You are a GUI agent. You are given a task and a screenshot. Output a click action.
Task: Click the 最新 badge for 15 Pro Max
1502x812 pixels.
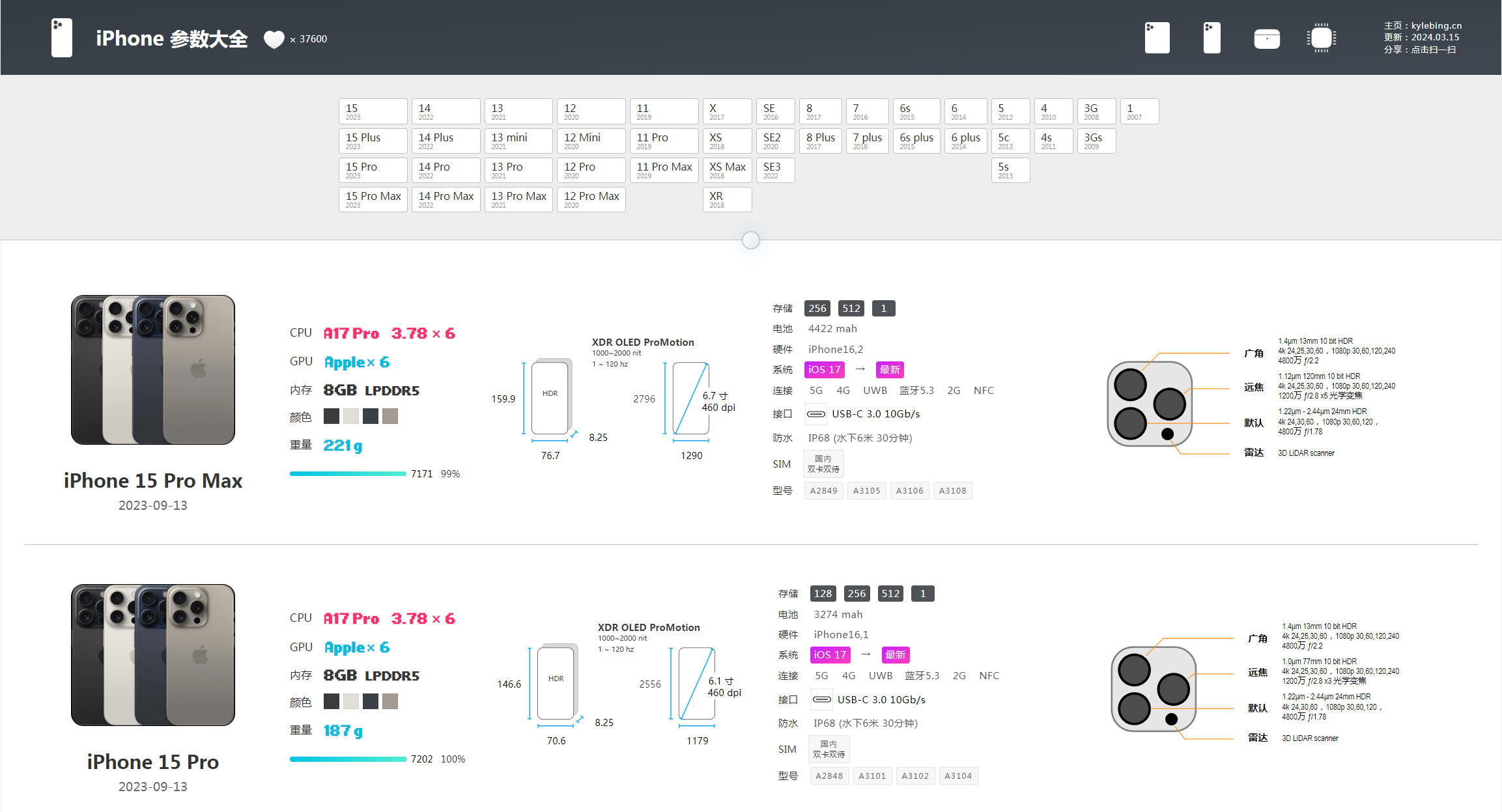tap(890, 370)
